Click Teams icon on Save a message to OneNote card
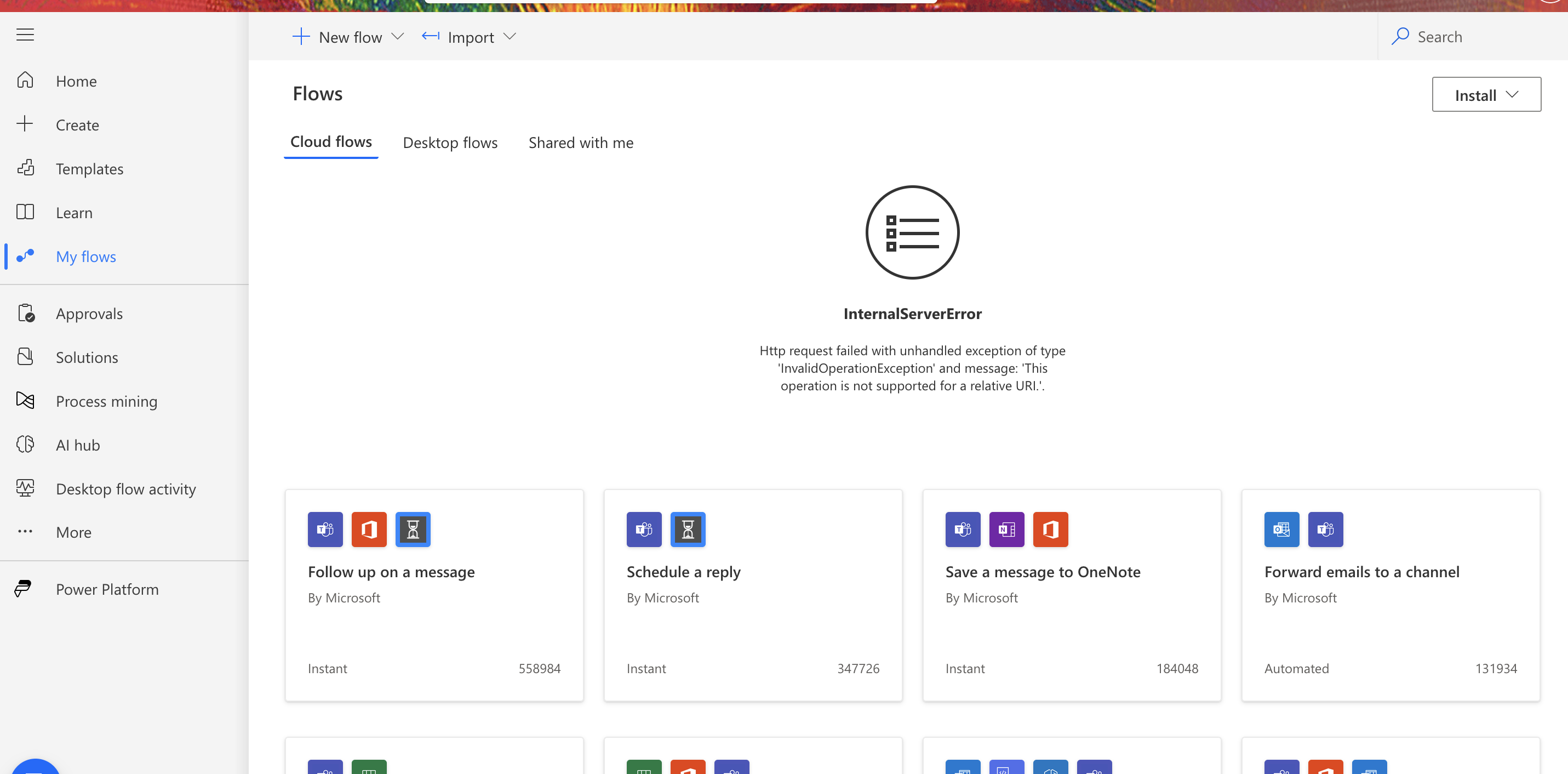This screenshot has width=1568, height=774. (963, 529)
